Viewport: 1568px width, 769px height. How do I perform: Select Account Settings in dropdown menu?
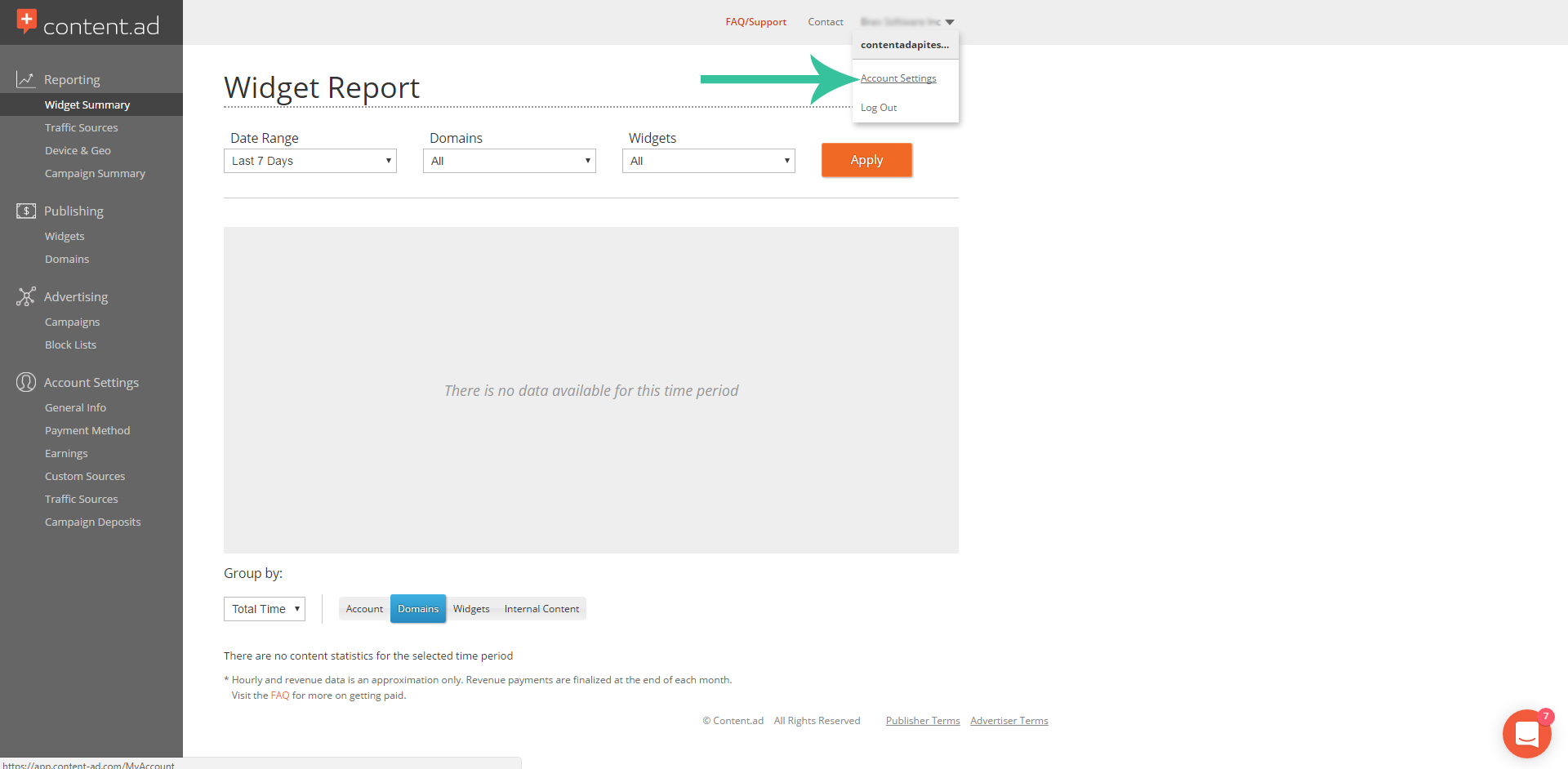tap(898, 78)
